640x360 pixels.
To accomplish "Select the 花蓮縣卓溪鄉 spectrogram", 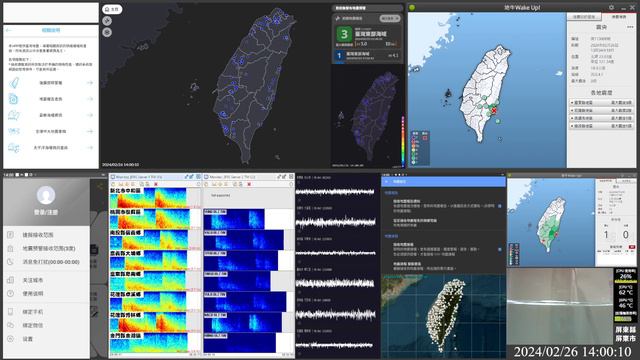I will tap(149, 301).
